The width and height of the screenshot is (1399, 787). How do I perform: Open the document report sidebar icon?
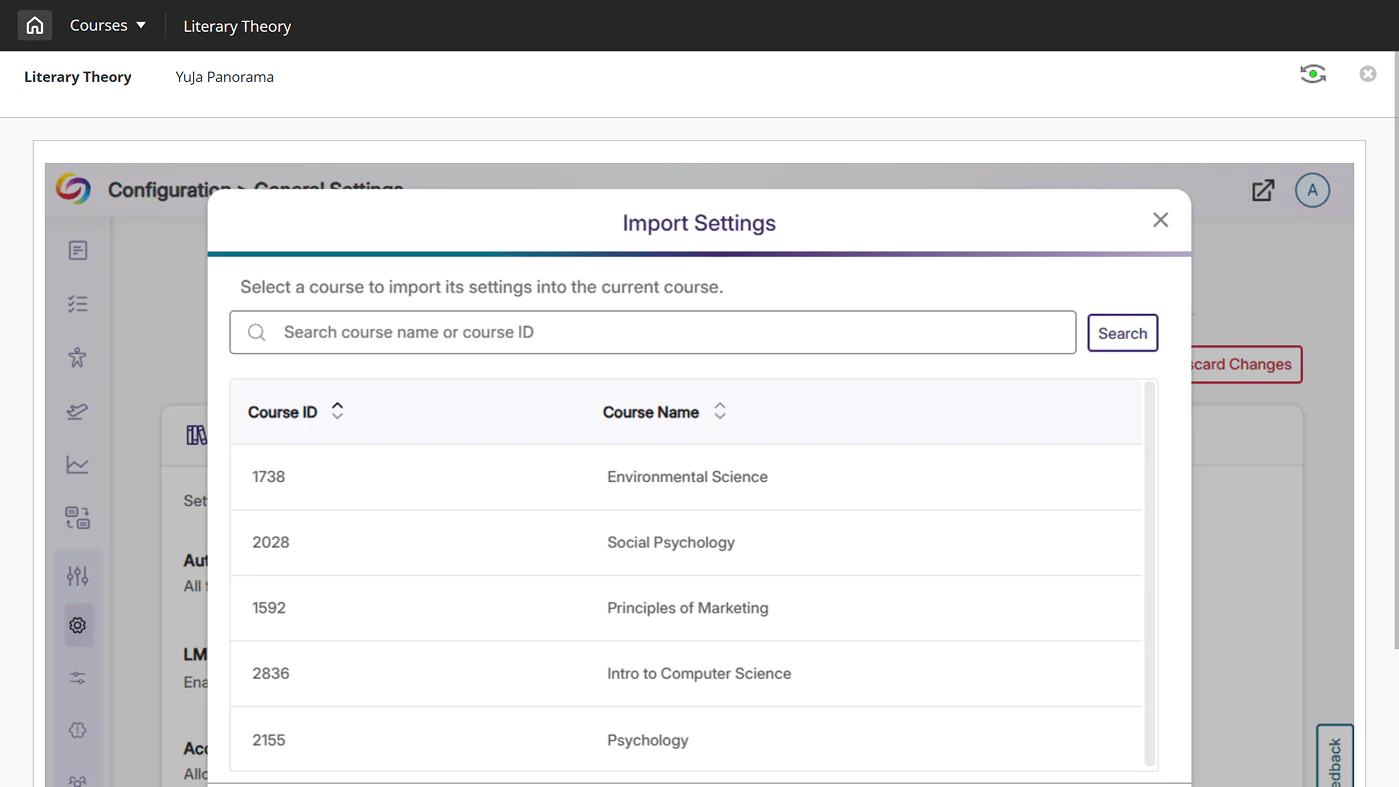click(x=78, y=251)
